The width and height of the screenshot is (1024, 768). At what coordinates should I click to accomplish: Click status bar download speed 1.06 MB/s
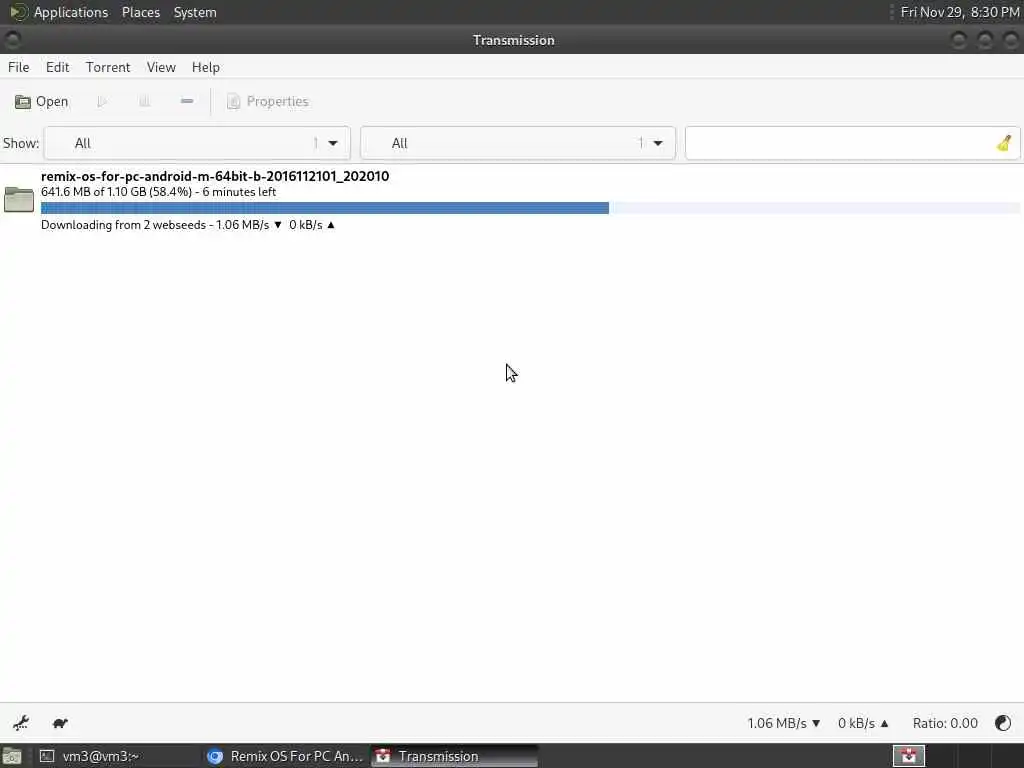coord(784,723)
